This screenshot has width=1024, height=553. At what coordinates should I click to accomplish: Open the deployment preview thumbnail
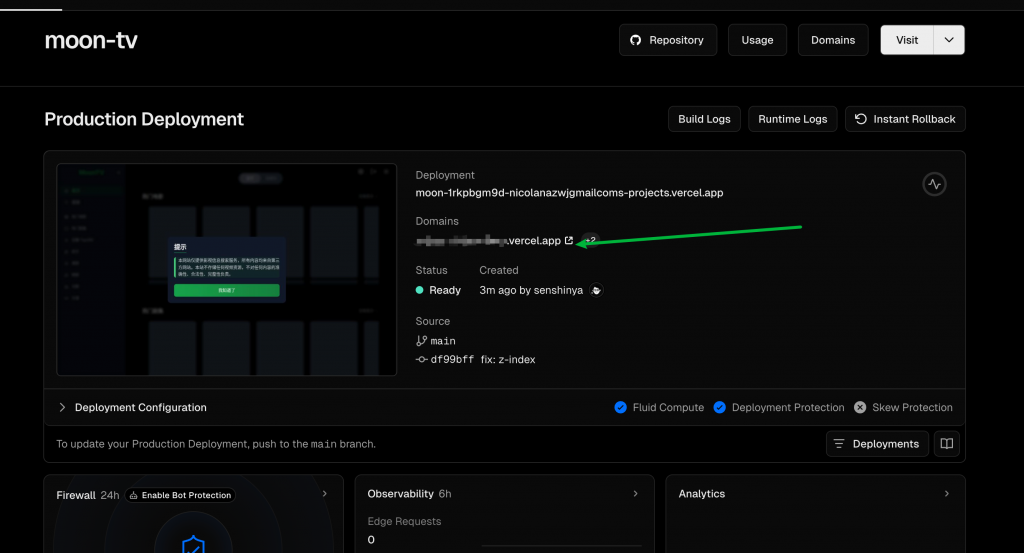click(x=226, y=270)
